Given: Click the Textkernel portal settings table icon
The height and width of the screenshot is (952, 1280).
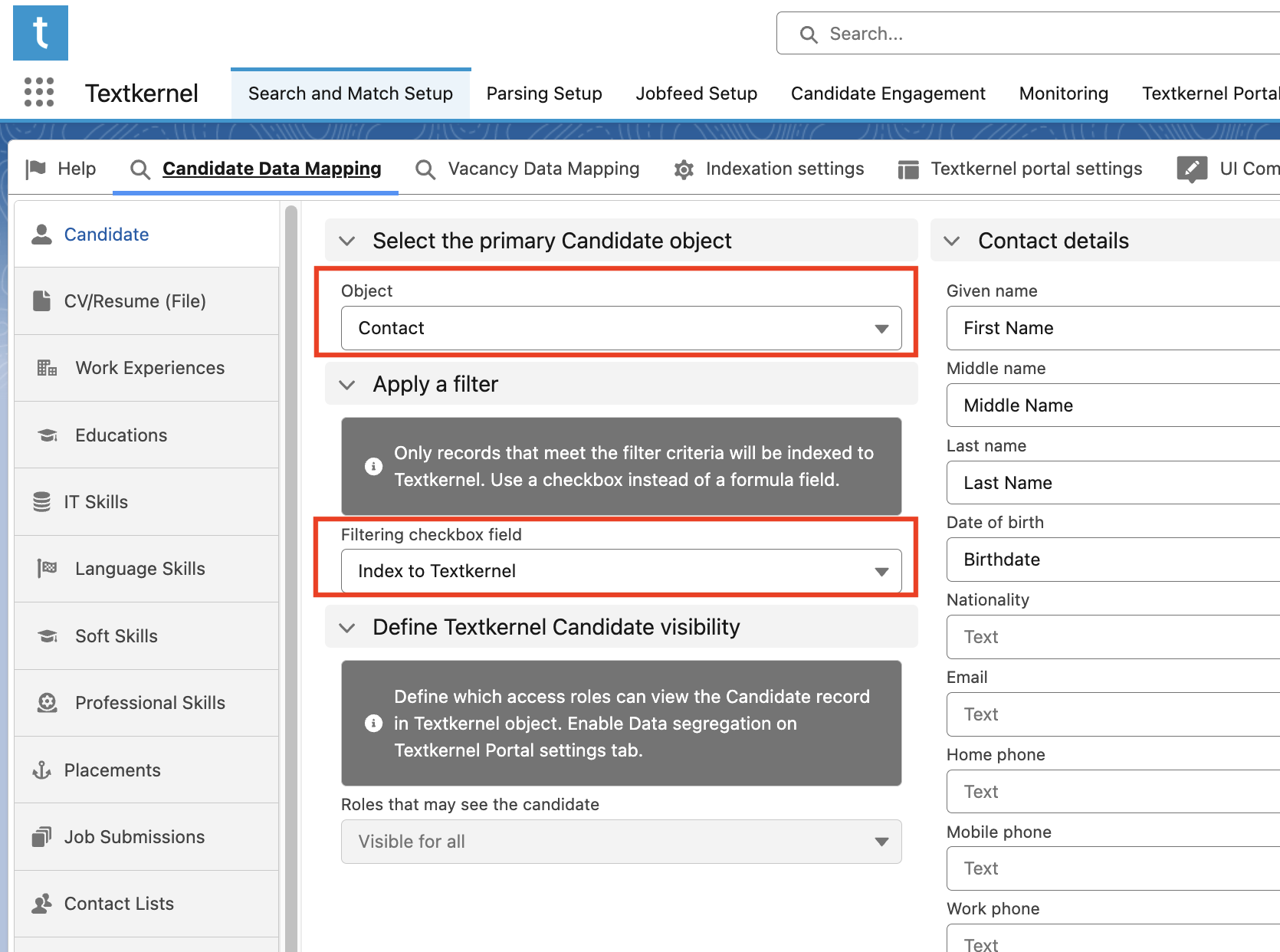Looking at the screenshot, I should tap(908, 169).
